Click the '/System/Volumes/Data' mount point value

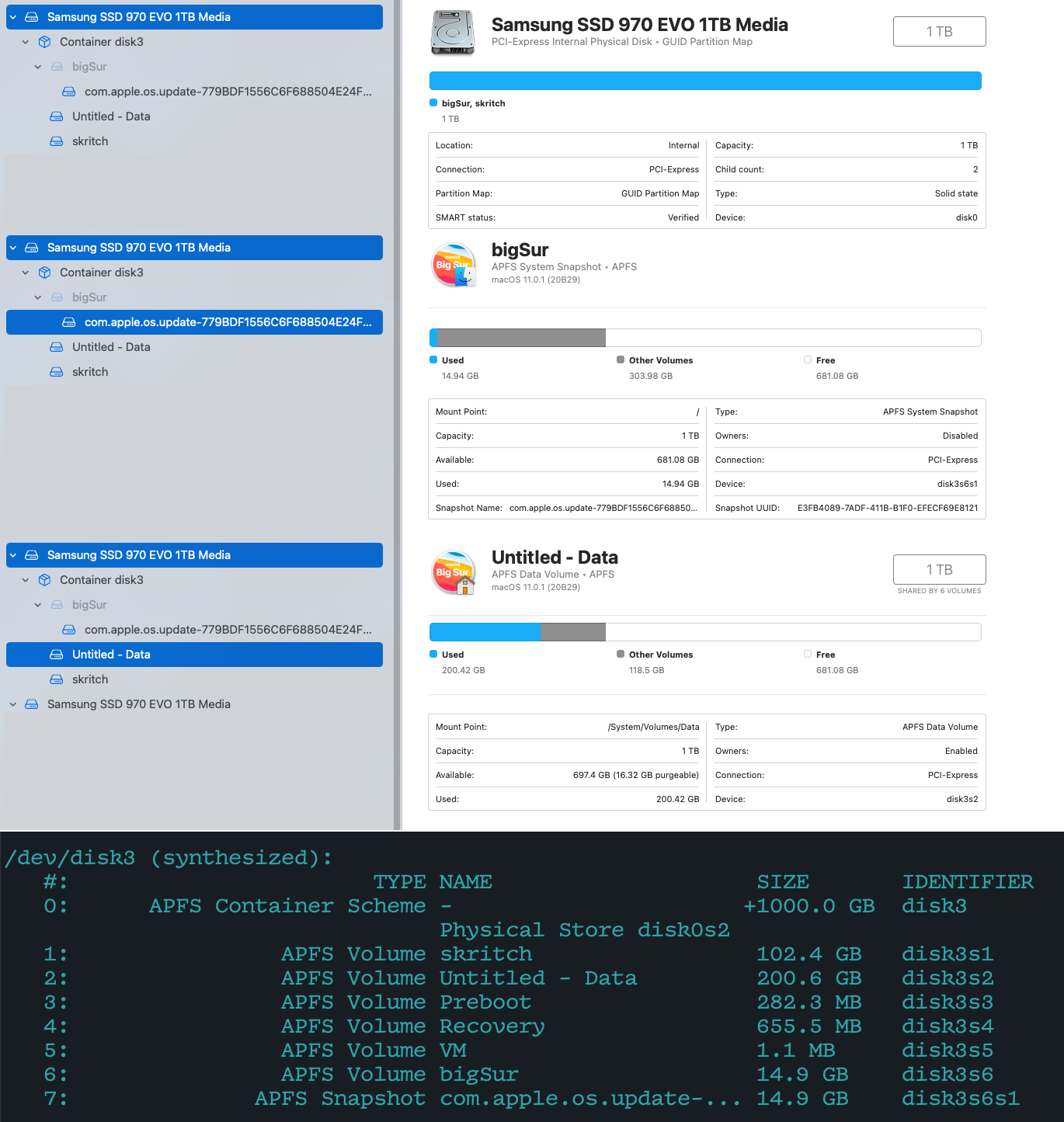(654, 727)
